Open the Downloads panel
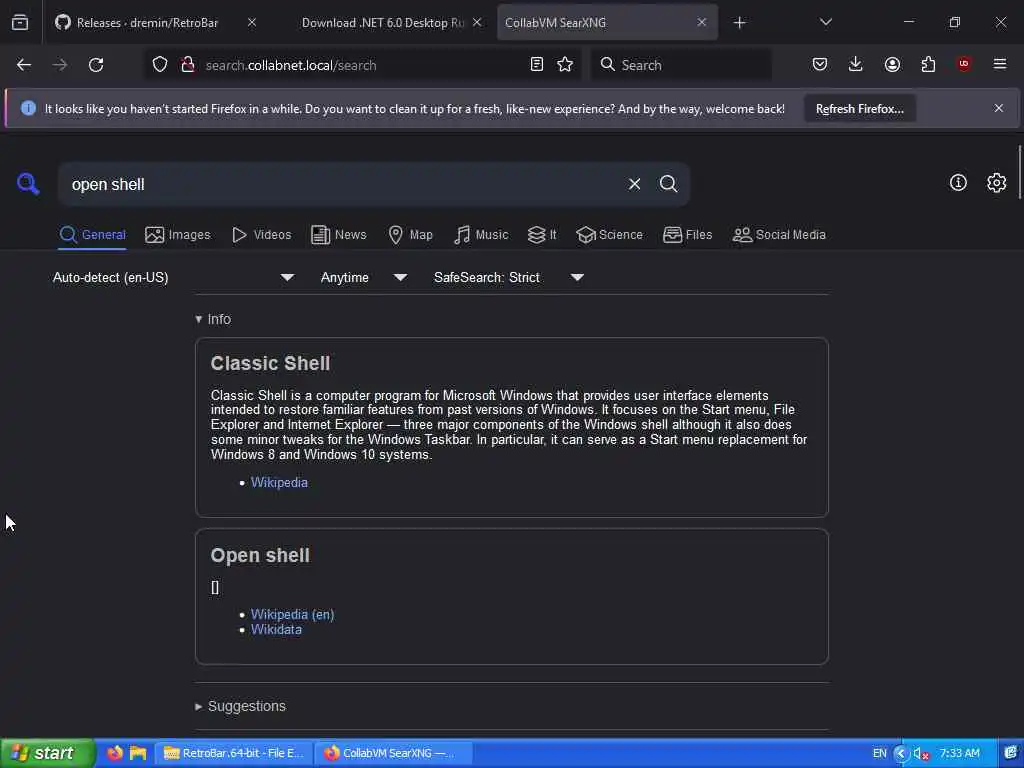 [x=856, y=65]
